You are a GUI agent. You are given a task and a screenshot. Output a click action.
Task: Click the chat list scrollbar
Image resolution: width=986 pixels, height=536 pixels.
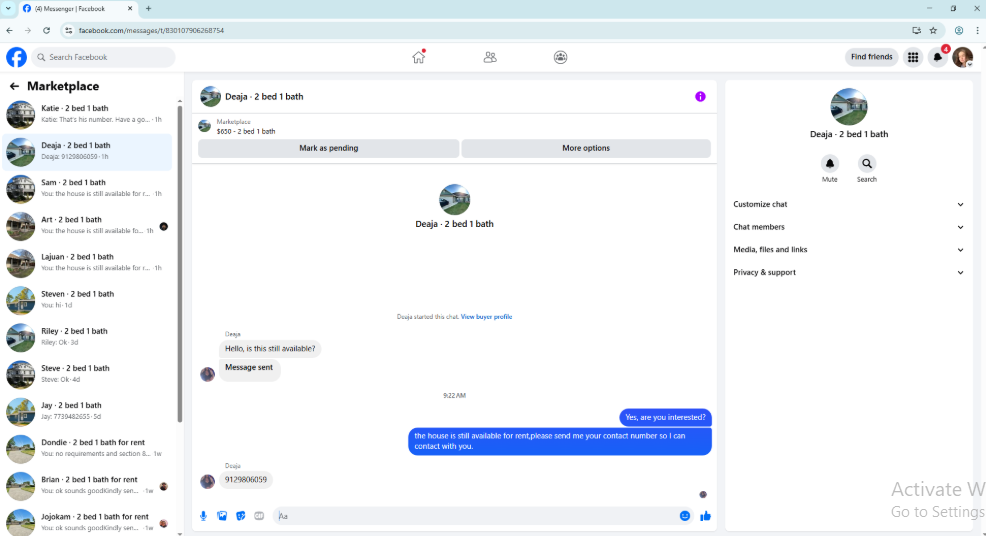180,264
